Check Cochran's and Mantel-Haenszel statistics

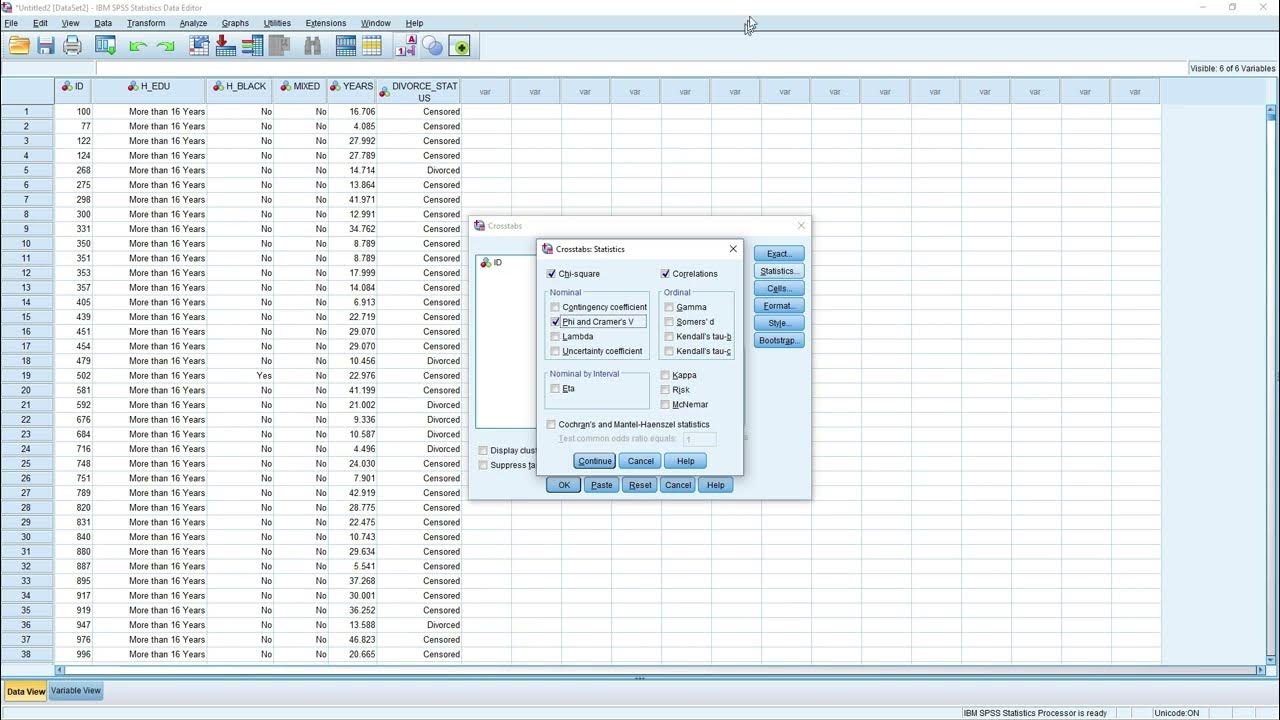551,424
